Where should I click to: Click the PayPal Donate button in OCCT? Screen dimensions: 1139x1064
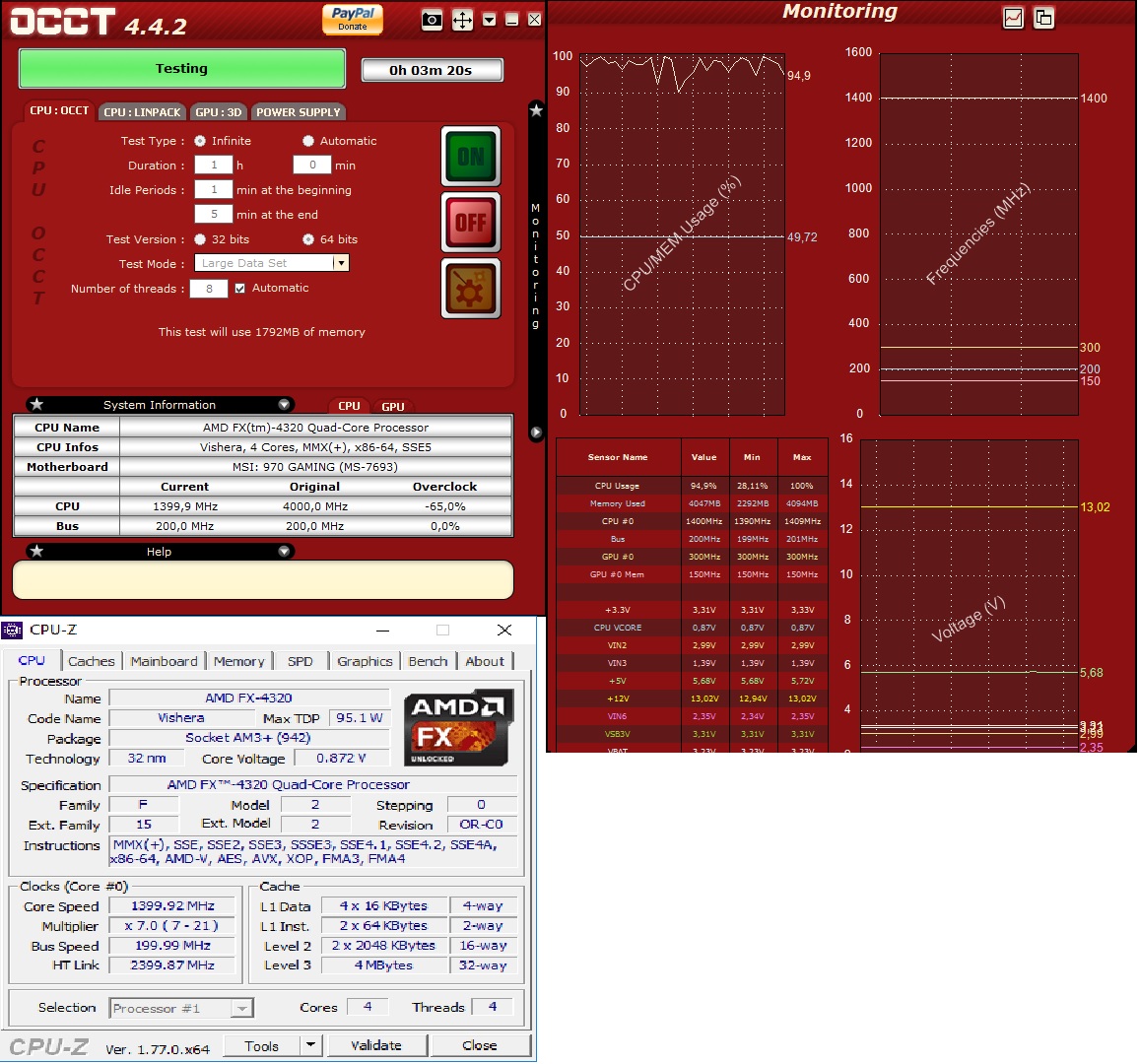(353, 19)
